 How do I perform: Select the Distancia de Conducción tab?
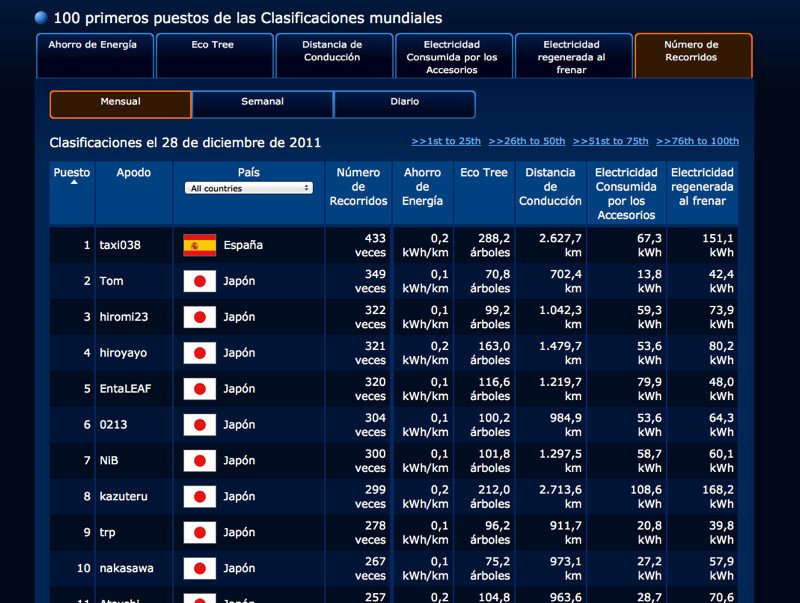(x=332, y=55)
